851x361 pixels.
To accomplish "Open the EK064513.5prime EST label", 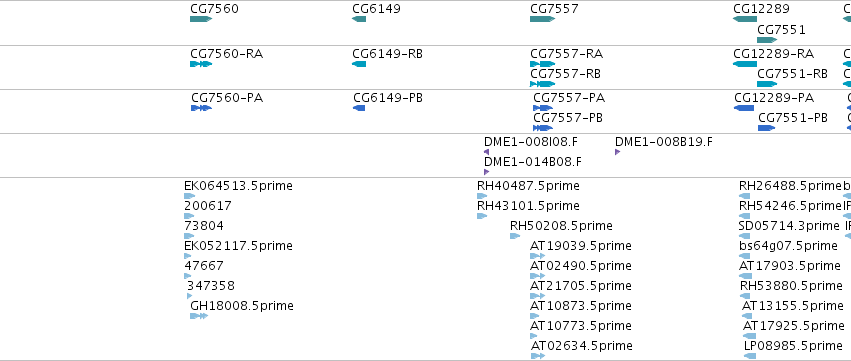I will (238, 186).
